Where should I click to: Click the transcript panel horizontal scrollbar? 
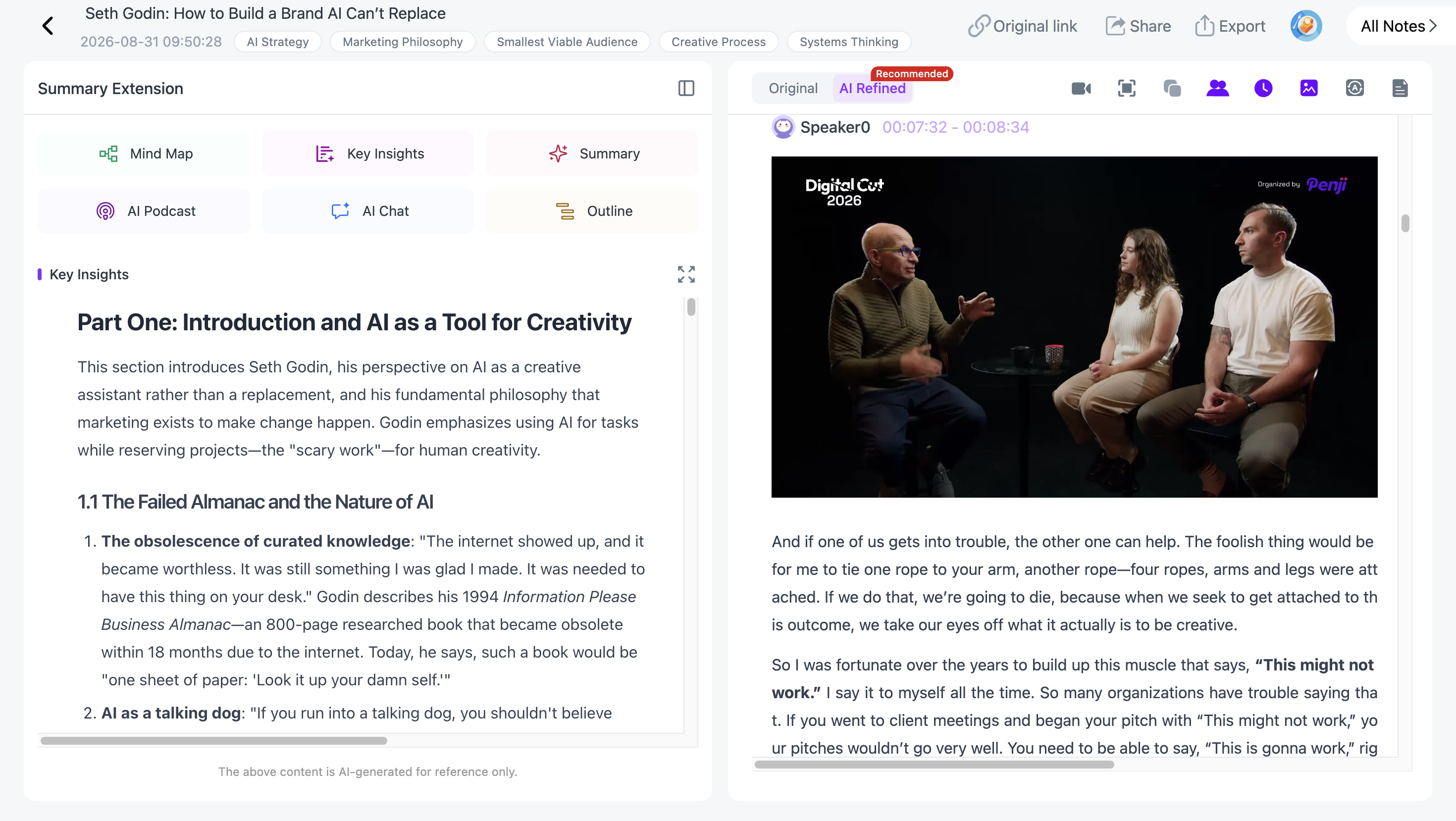[x=934, y=765]
